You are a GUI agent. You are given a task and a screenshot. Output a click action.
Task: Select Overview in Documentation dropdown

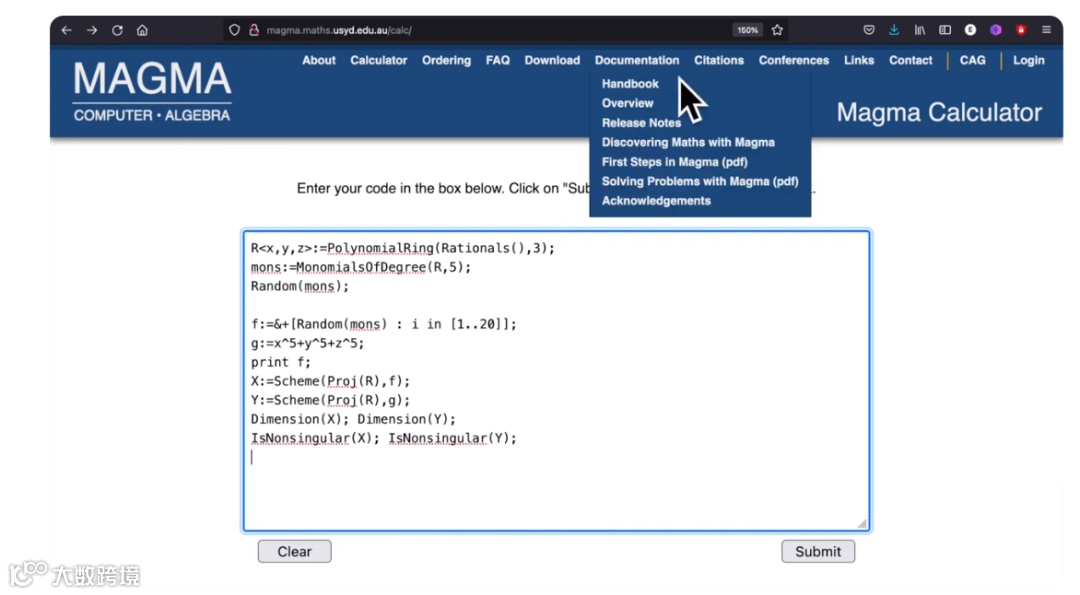pos(627,103)
